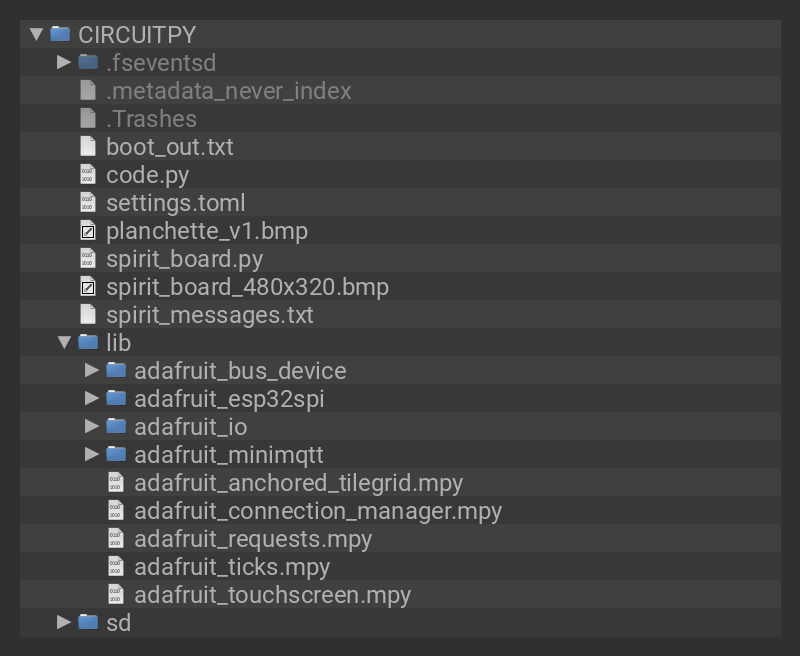
Task: Click the spirit_board_480x320.bmp image icon
Action: tap(88, 287)
